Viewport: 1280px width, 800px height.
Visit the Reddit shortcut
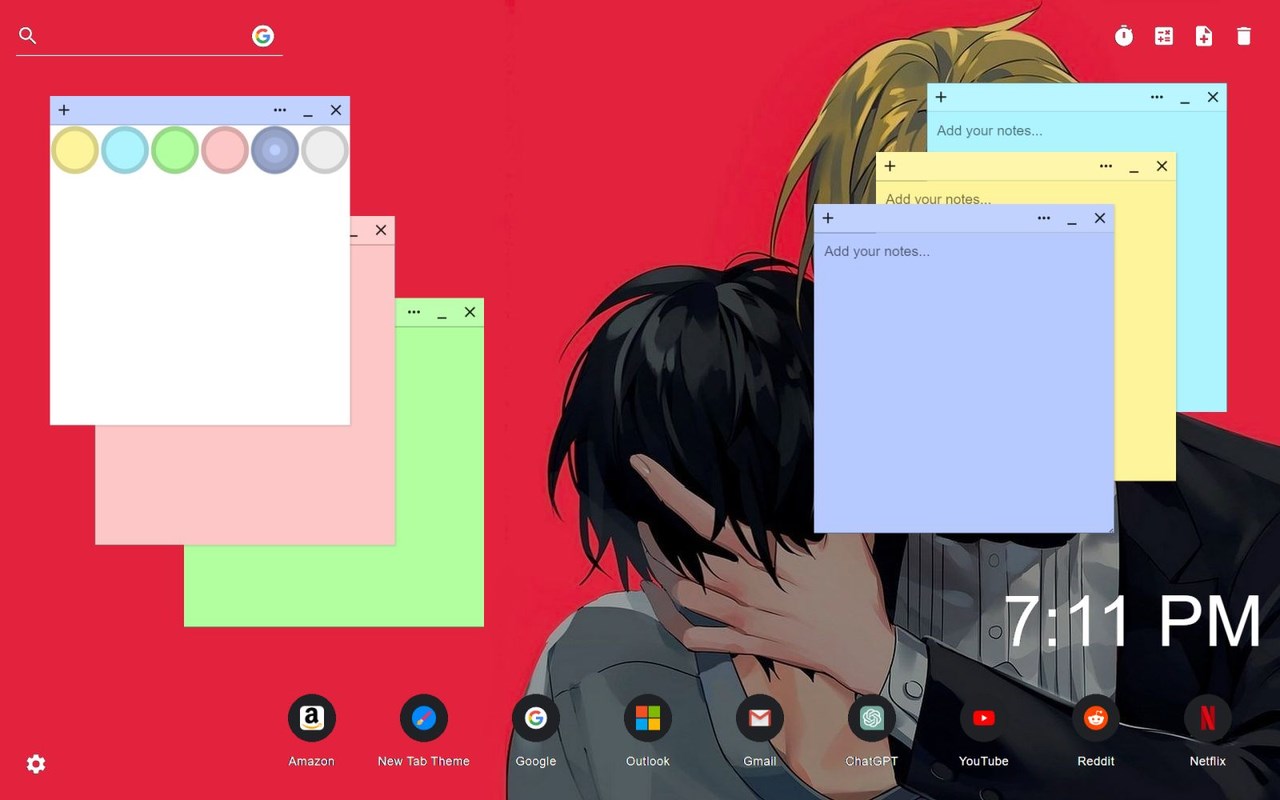(1096, 718)
